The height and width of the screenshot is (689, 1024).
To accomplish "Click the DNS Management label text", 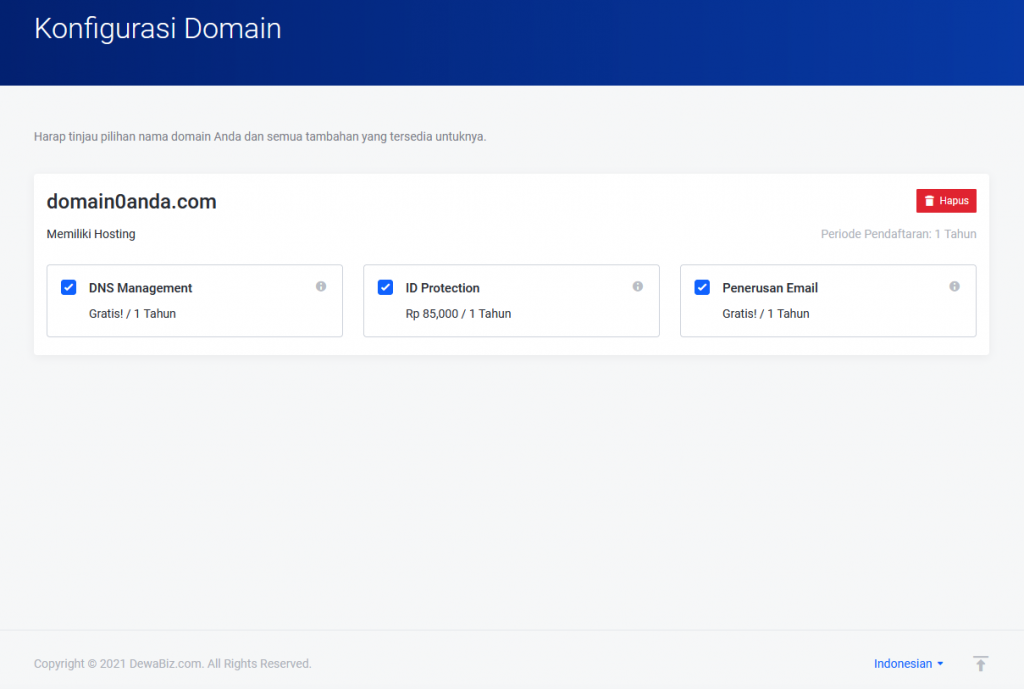I will [140, 288].
